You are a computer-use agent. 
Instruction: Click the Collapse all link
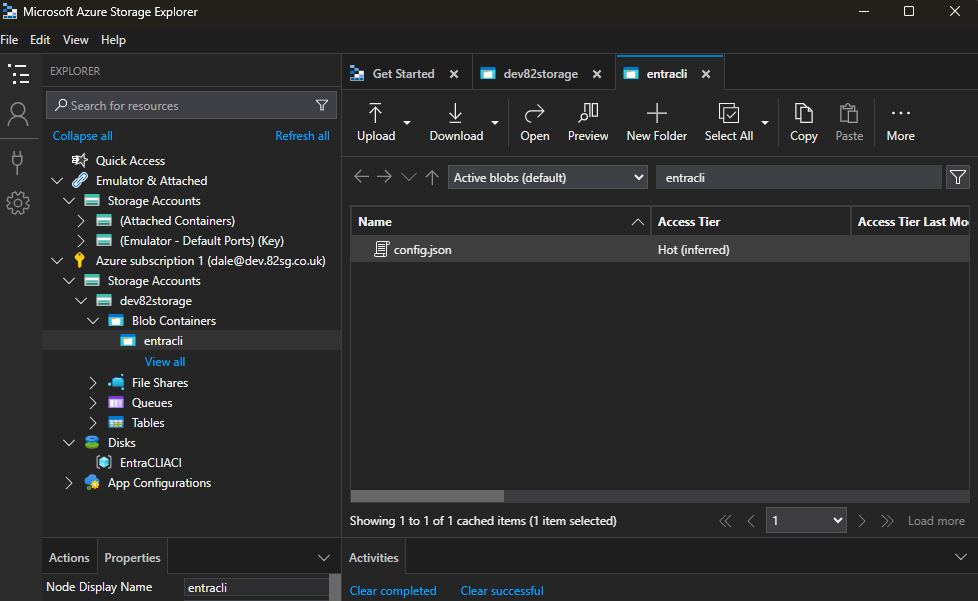[82, 136]
